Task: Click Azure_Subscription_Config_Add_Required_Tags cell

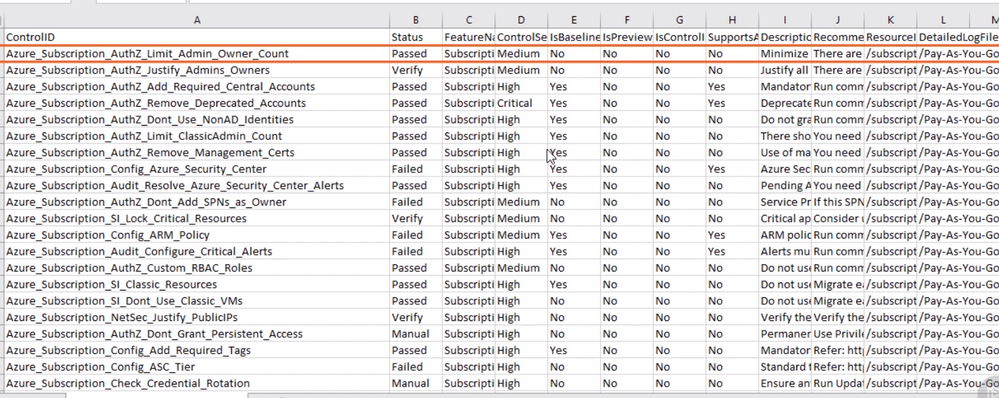Action: (x=197, y=350)
